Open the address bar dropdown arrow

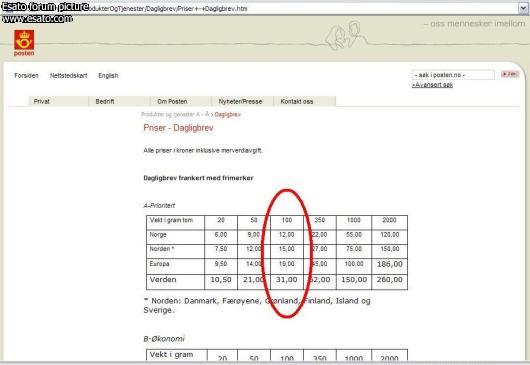(x=524, y=8)
